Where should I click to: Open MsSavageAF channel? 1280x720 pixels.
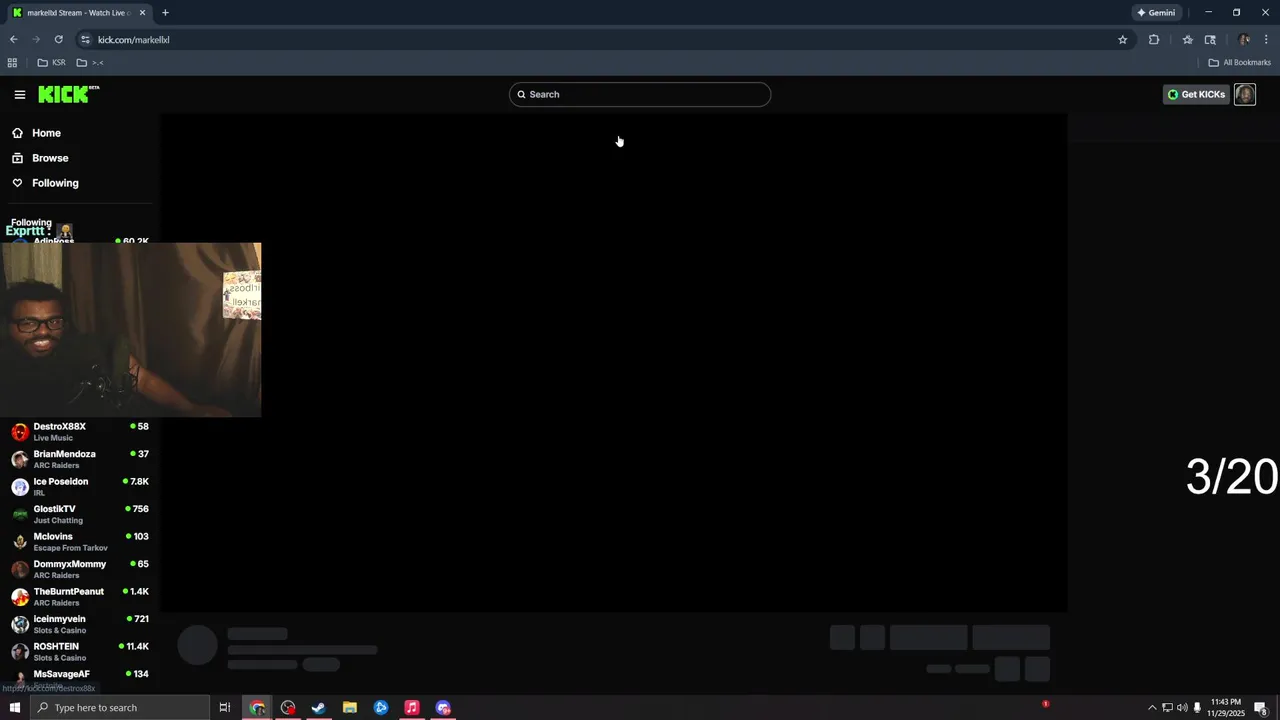pos(80,678)
